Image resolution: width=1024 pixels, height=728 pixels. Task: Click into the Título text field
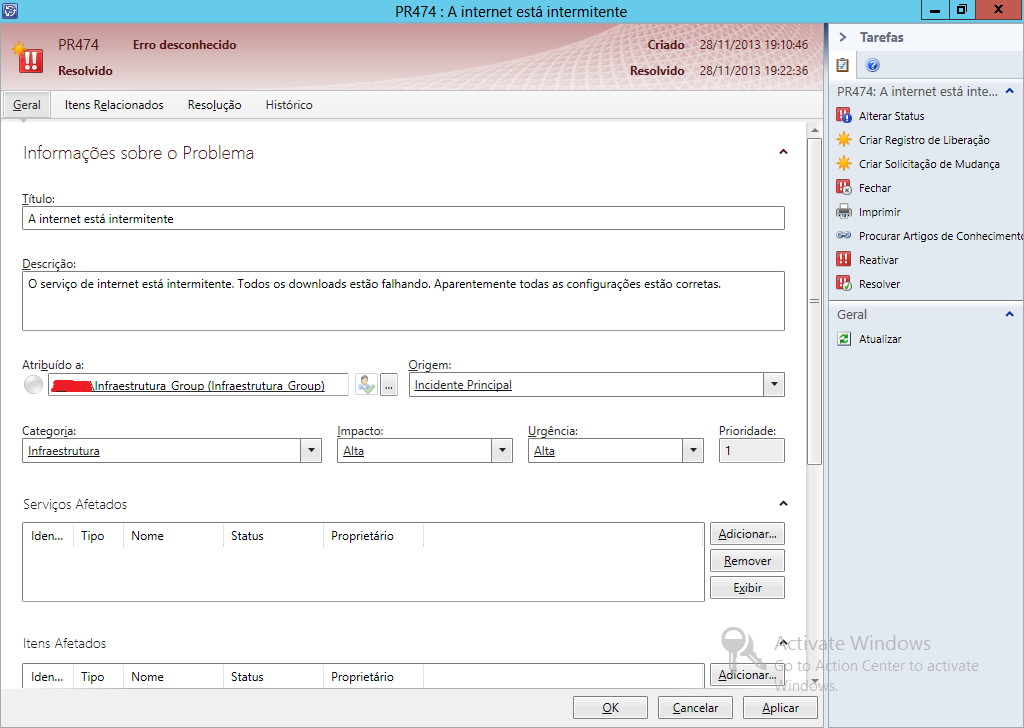[403, 218]
